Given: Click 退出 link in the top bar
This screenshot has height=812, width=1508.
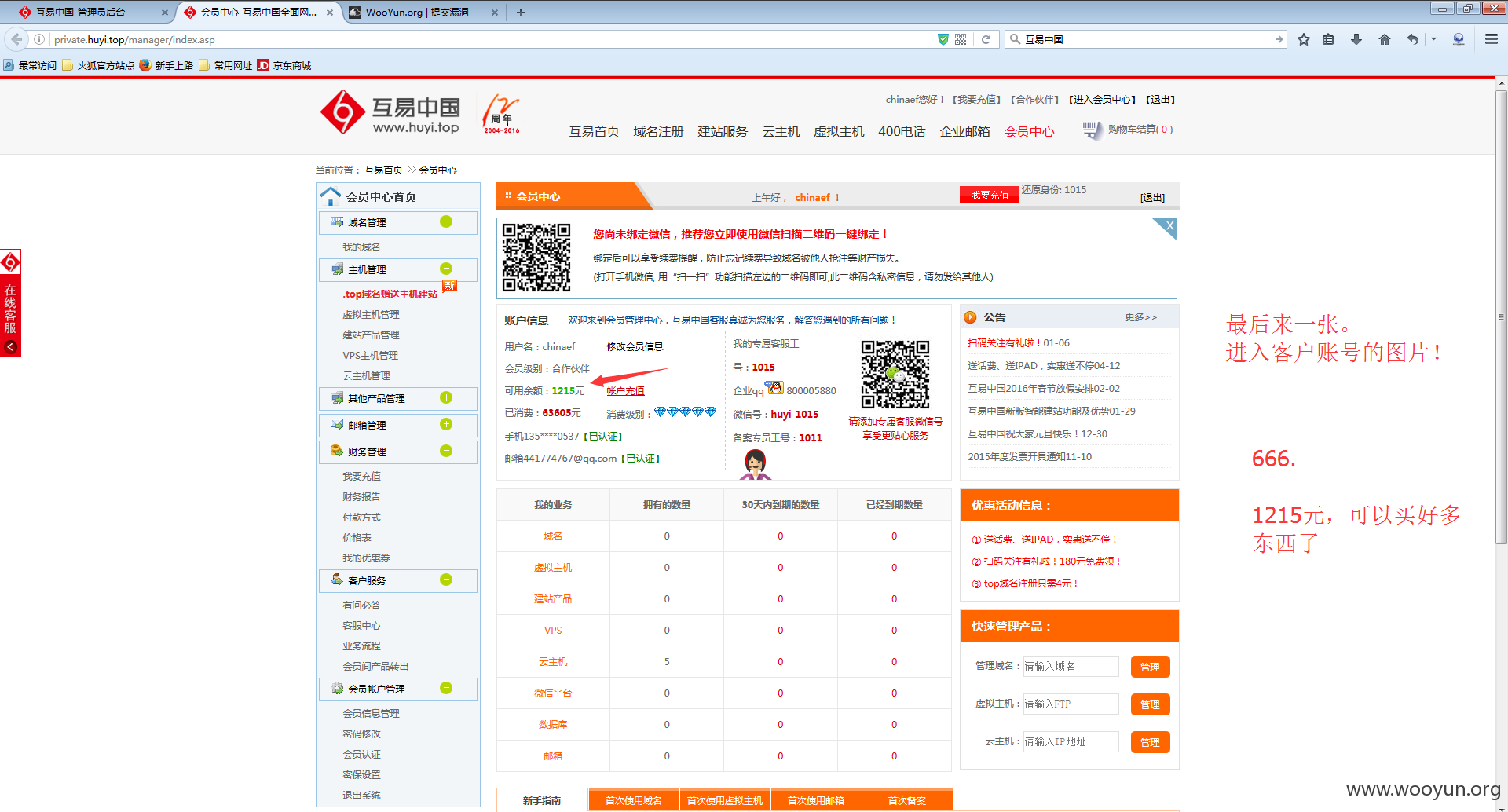Looking at the screenshot, I should [1160, 100].
